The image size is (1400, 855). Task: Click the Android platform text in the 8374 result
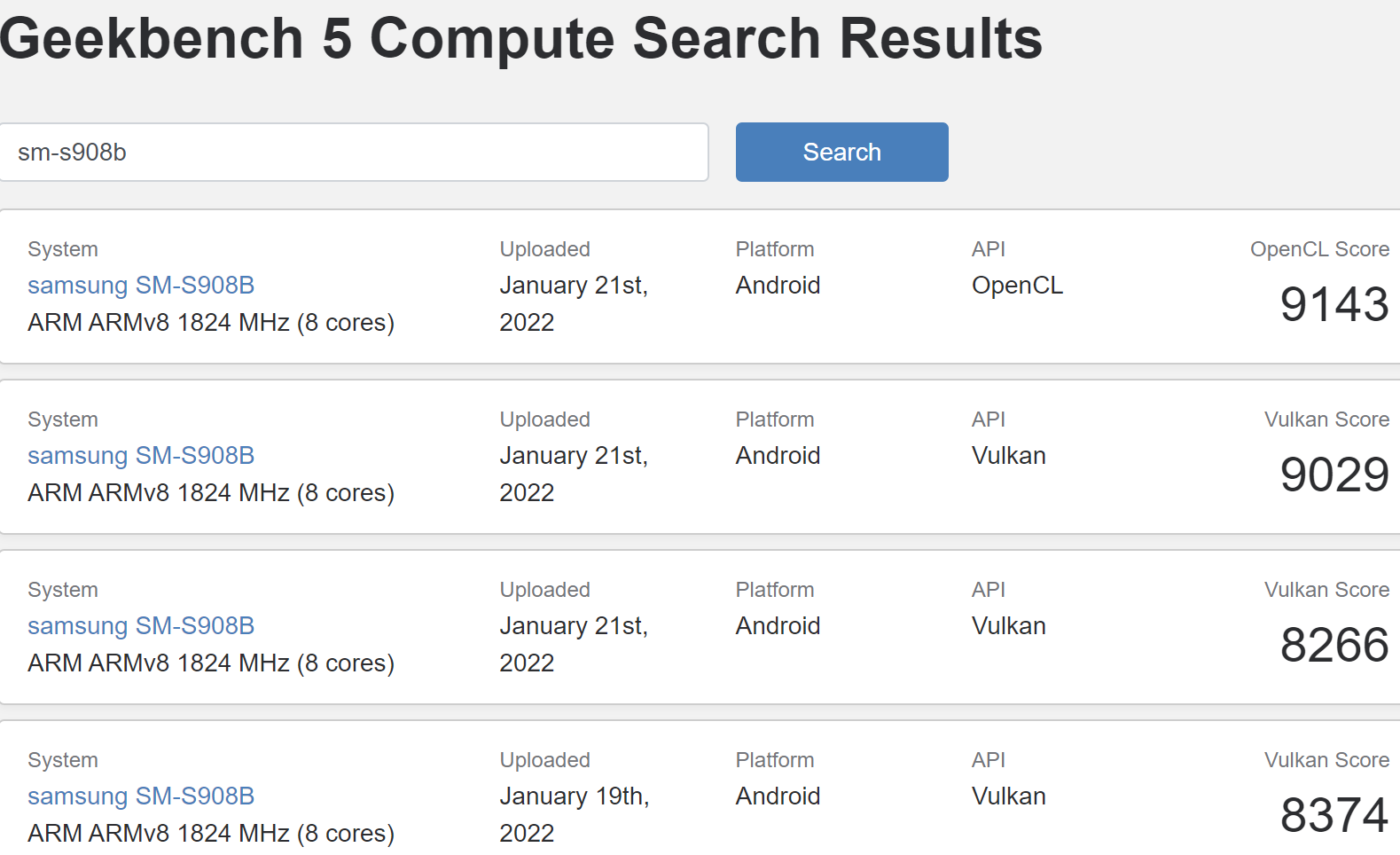click(778, 796)
